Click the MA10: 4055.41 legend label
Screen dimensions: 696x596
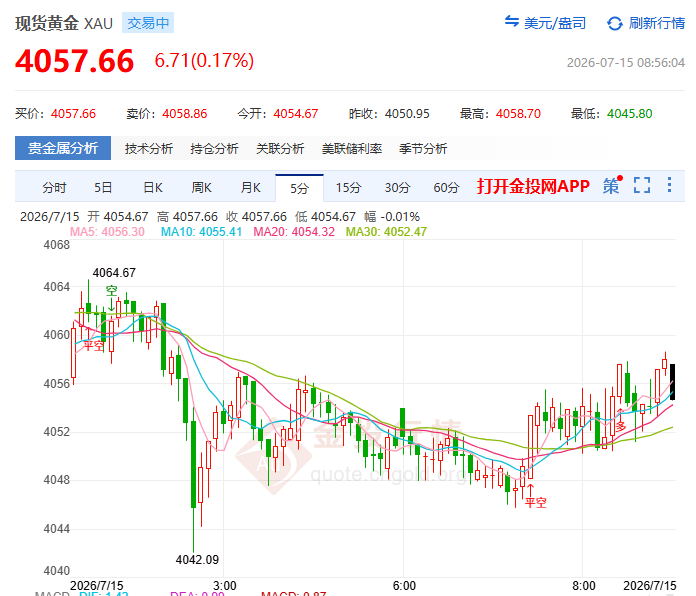tap(201, 232)
